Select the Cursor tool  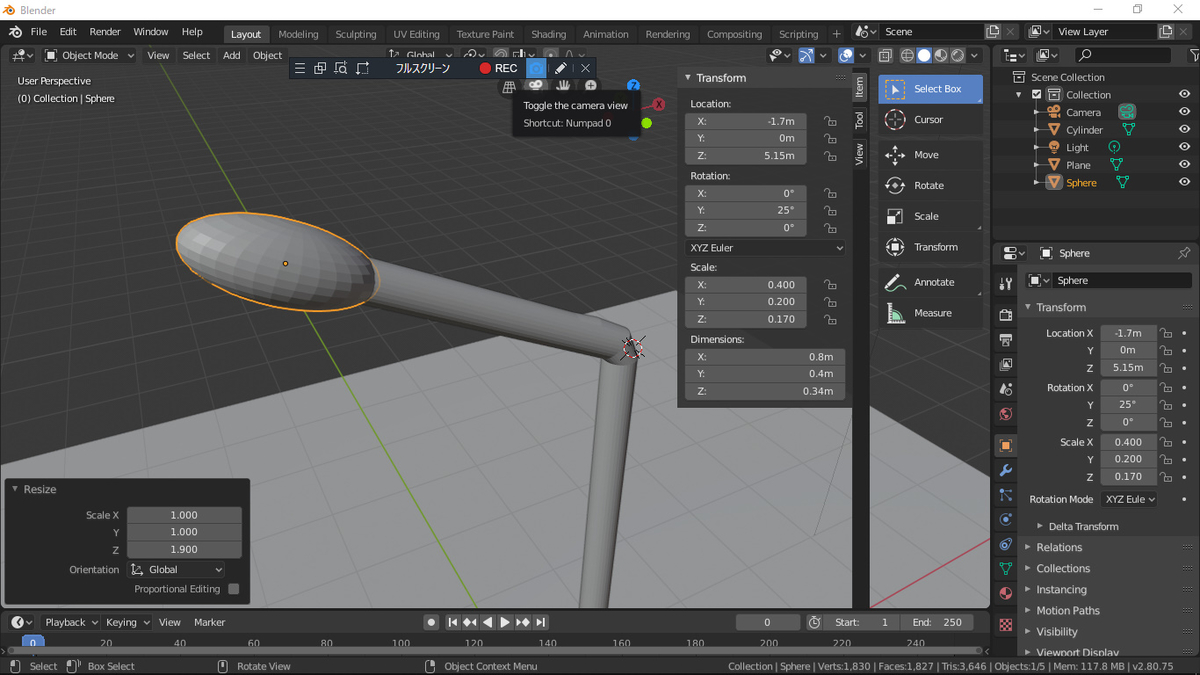pos(929,120)
